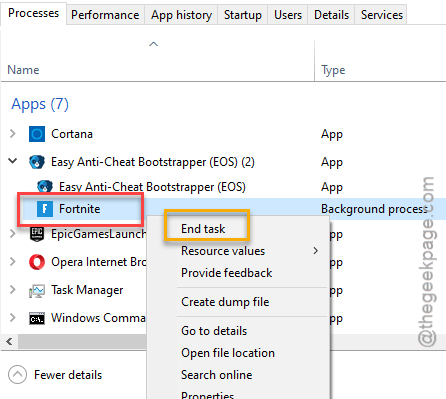
Task: Switch to the Performance tab
Action: (105, 15)
